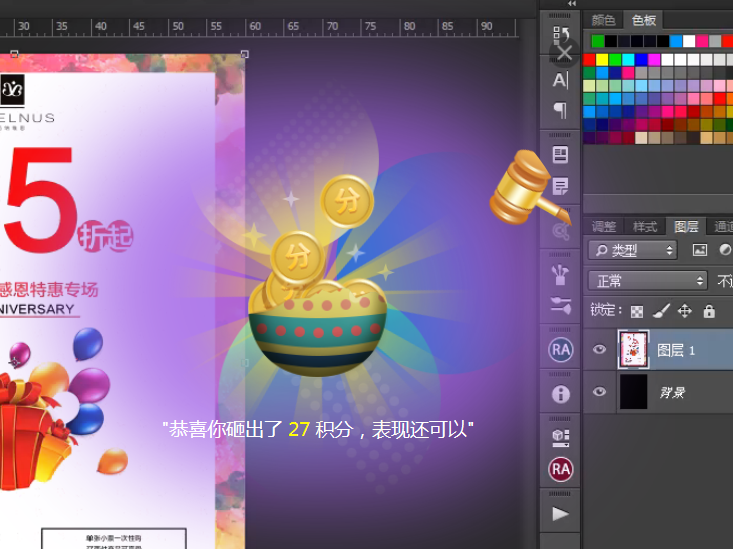
Task: Click the 背景 layer name
Action: coord(672,392)
